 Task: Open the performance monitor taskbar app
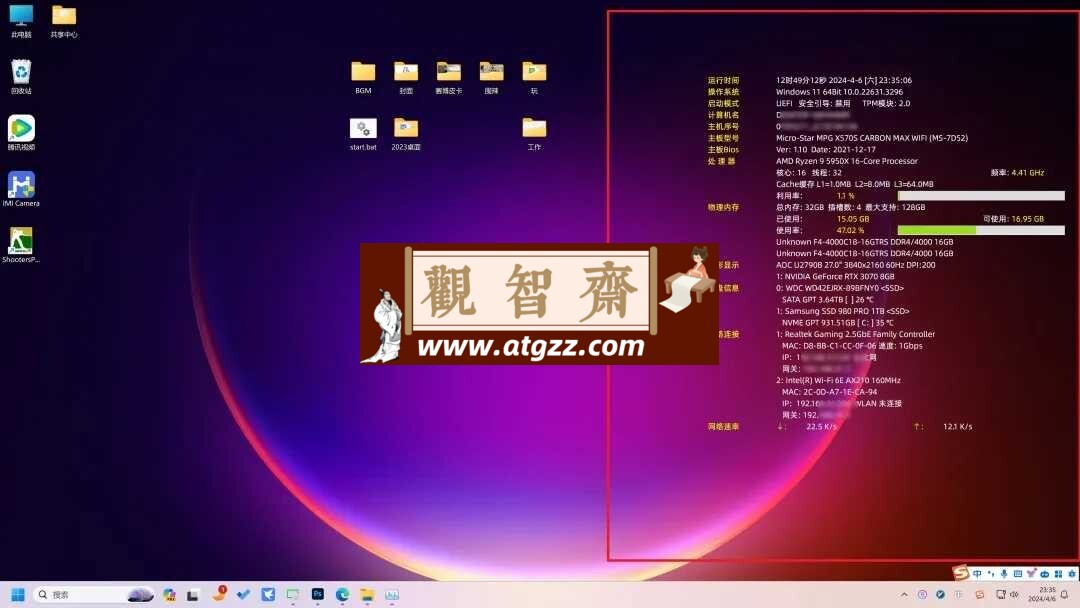pos(392,594)
